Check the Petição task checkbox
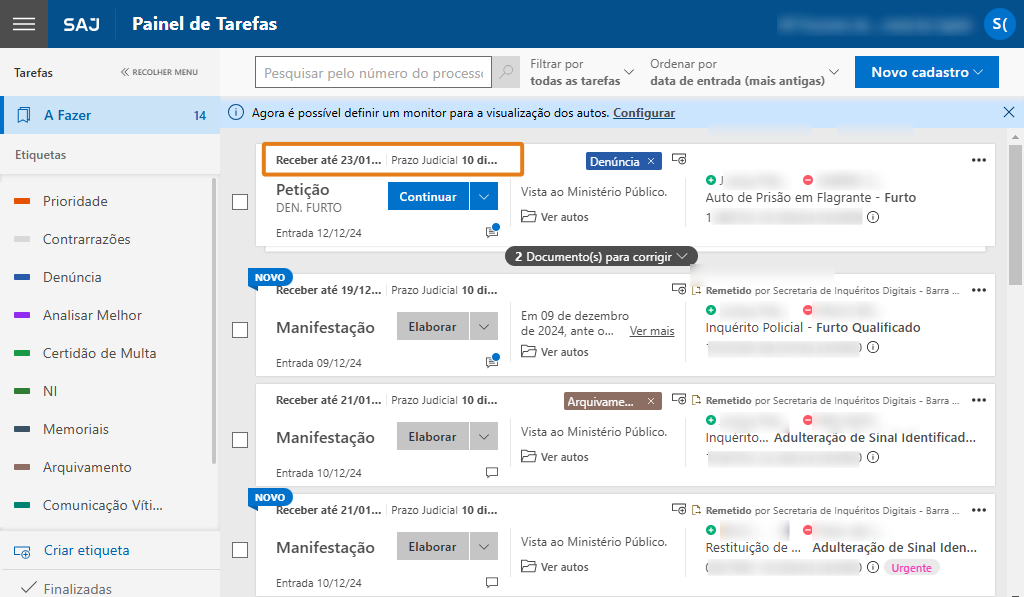Image resolution: width=1024 pixels, height=597 pixels. [240, 202]
